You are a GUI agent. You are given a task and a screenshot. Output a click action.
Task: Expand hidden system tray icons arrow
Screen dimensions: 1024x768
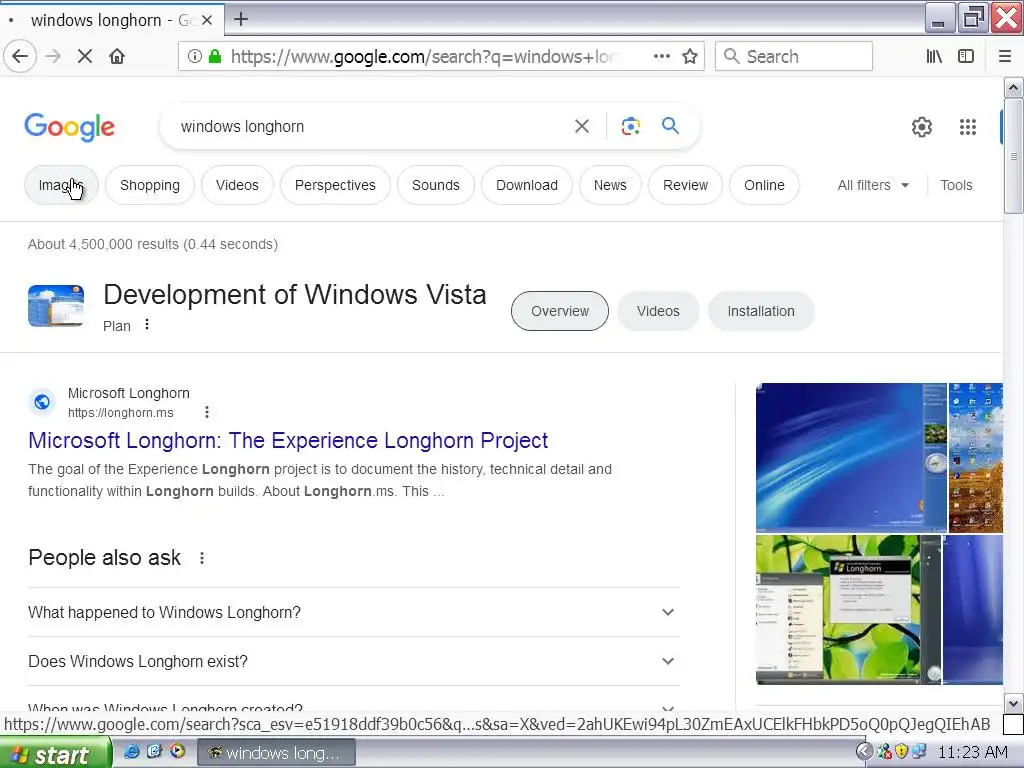(863, 752)
